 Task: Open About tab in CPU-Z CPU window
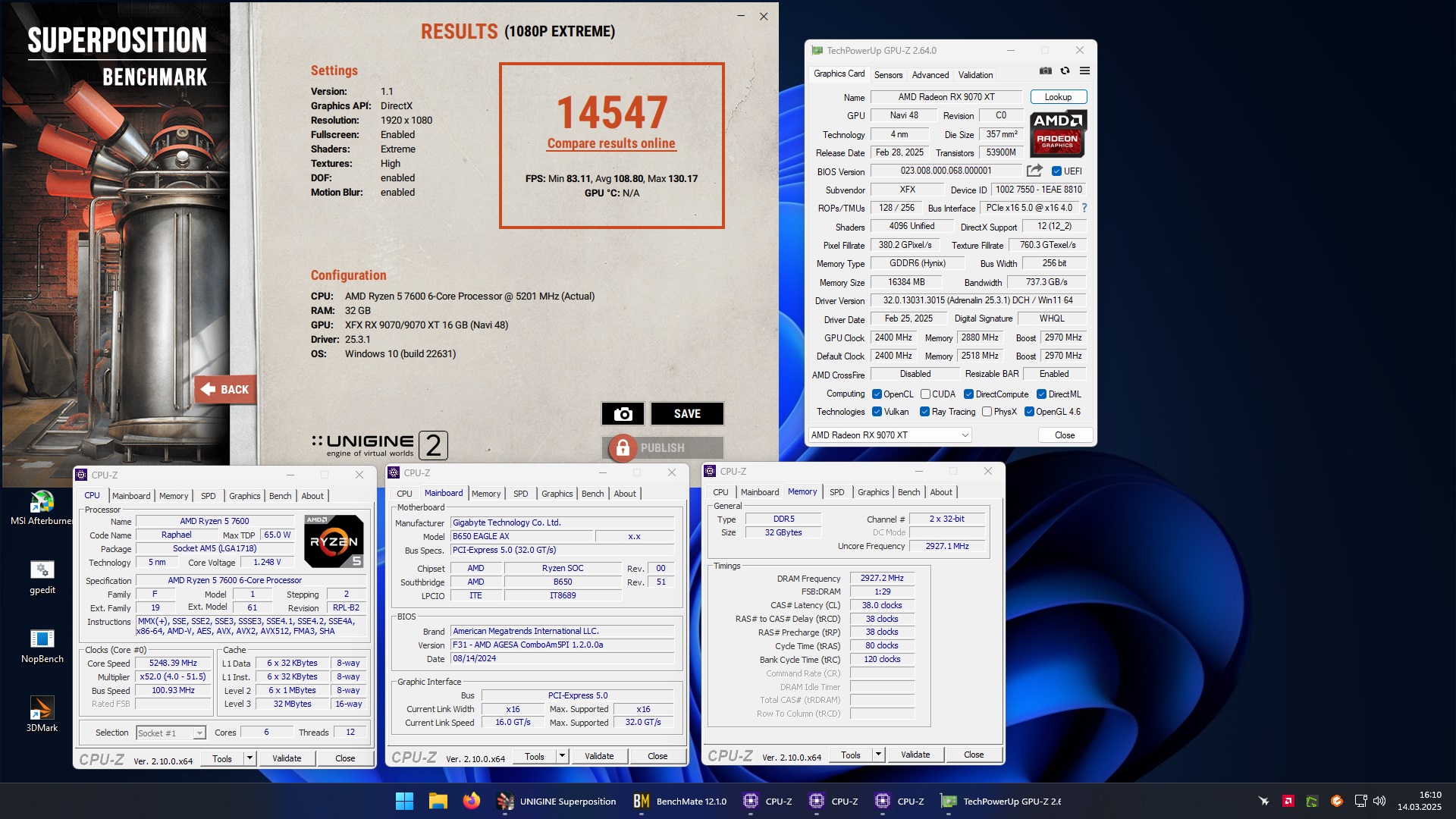click(312, 496)
